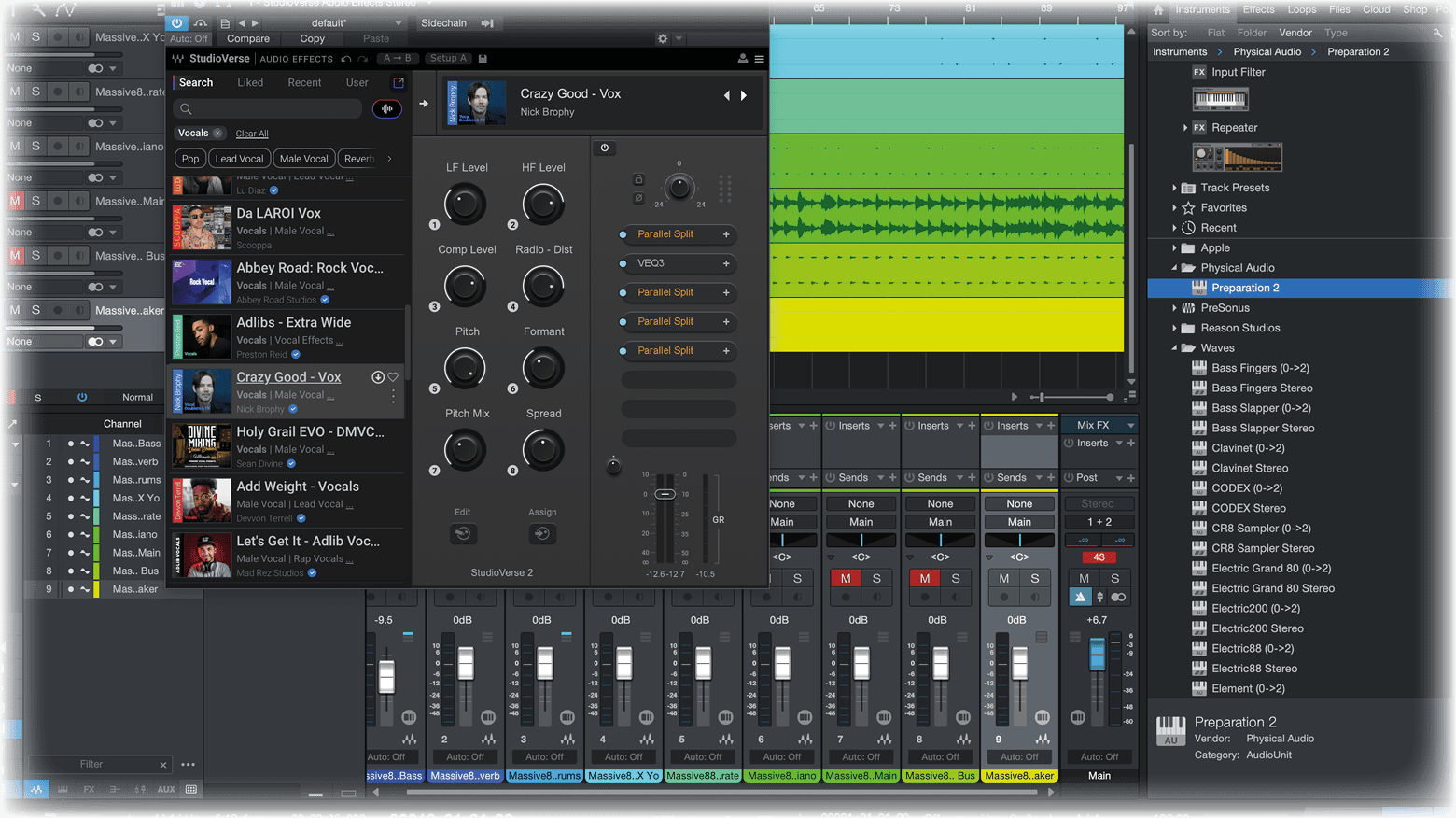Expand the Track Presets folder
1456x818 pixels.
[x=1174, y=188]
